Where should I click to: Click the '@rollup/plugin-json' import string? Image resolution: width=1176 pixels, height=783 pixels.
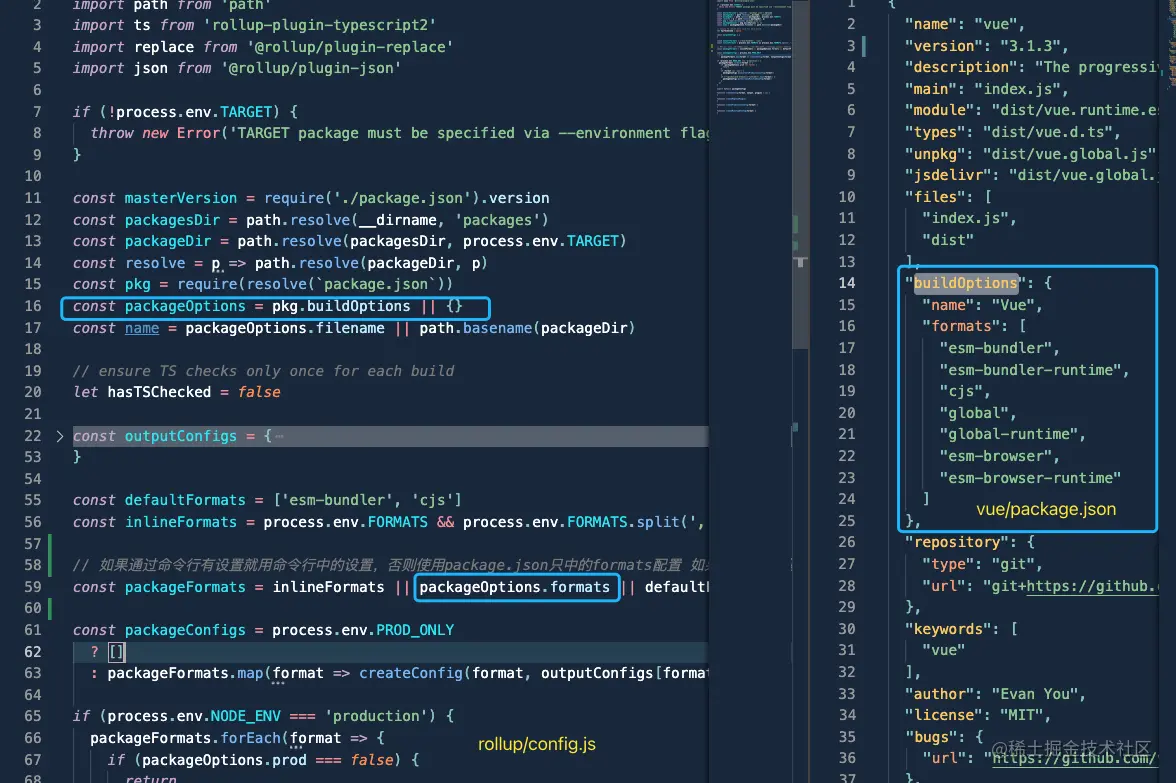tap(310, 68)
